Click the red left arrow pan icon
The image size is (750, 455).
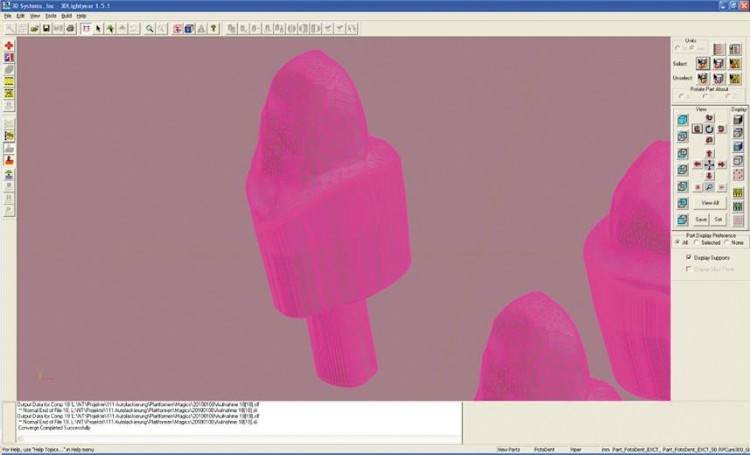[x=697, y=165]
